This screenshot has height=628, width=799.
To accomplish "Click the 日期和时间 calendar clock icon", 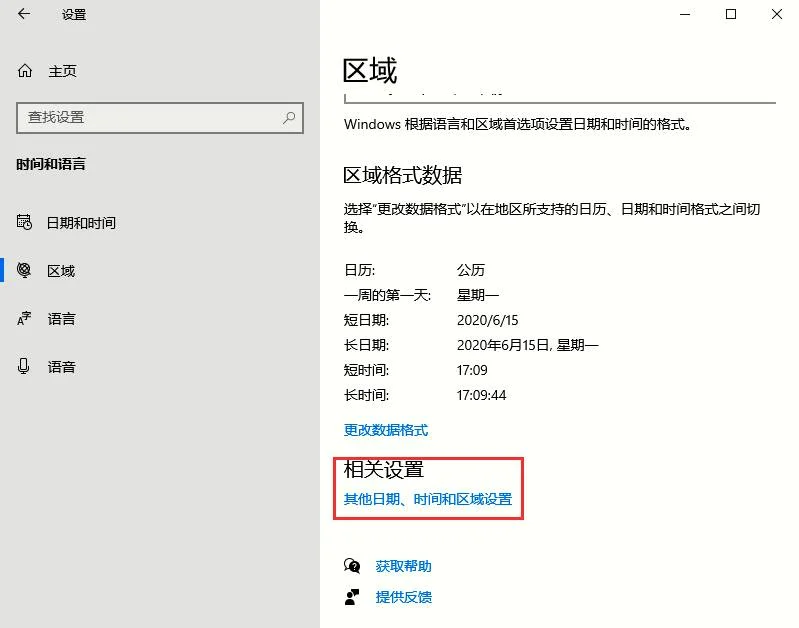I will point(24,222).
